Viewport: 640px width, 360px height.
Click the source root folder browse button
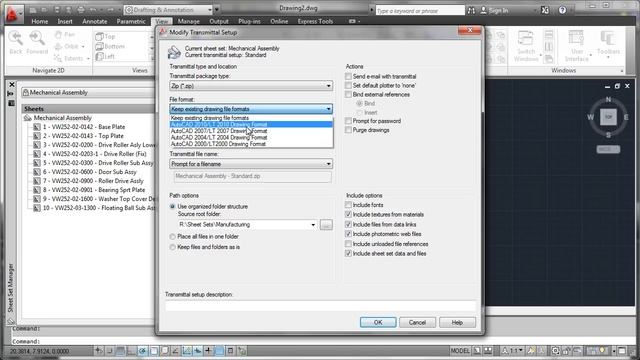point(326,224)
